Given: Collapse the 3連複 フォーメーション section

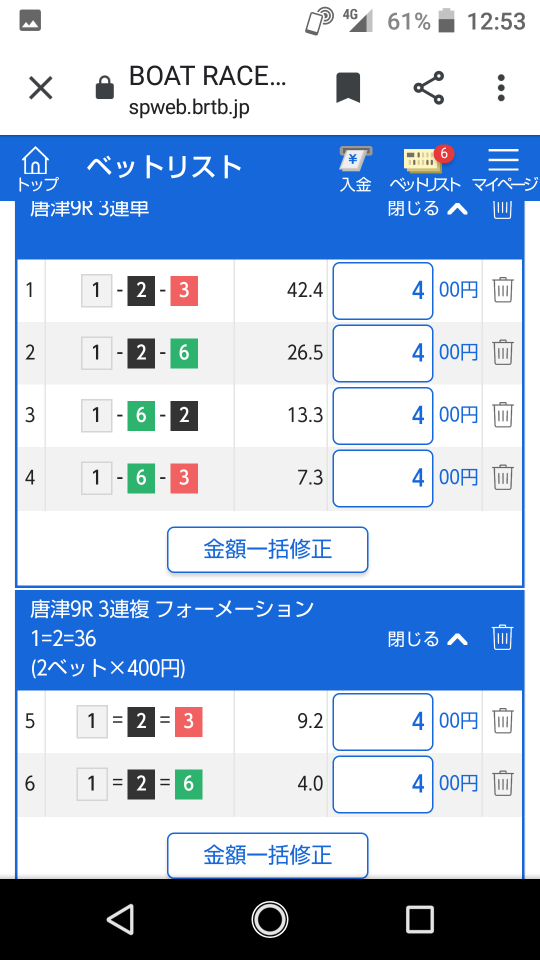Looking at the screenshot, I should (x=428, y=639).
